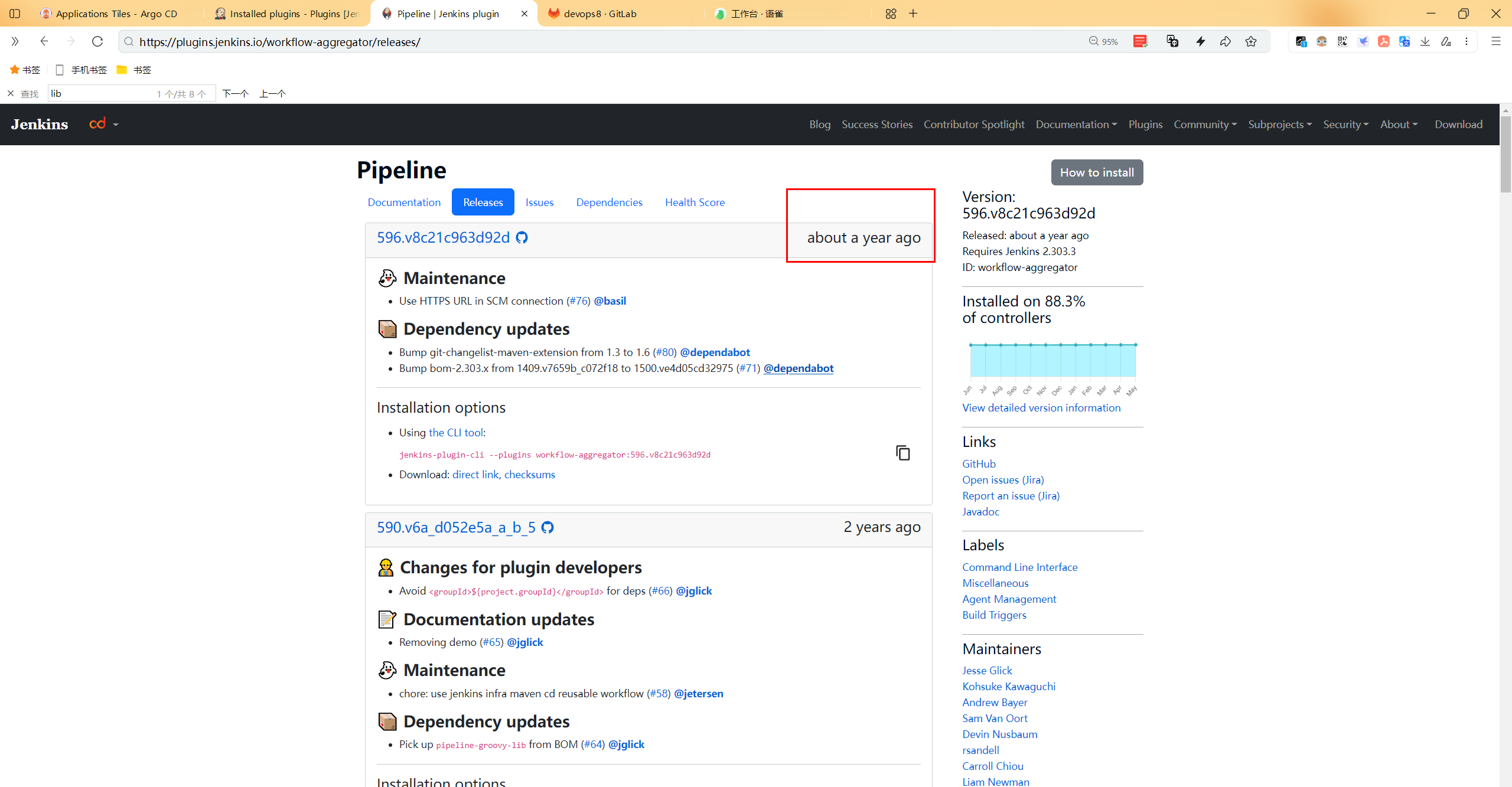The image size is (1512, 787).
Task: Open the browser hamburger menu
Action: coord(1496,41)
